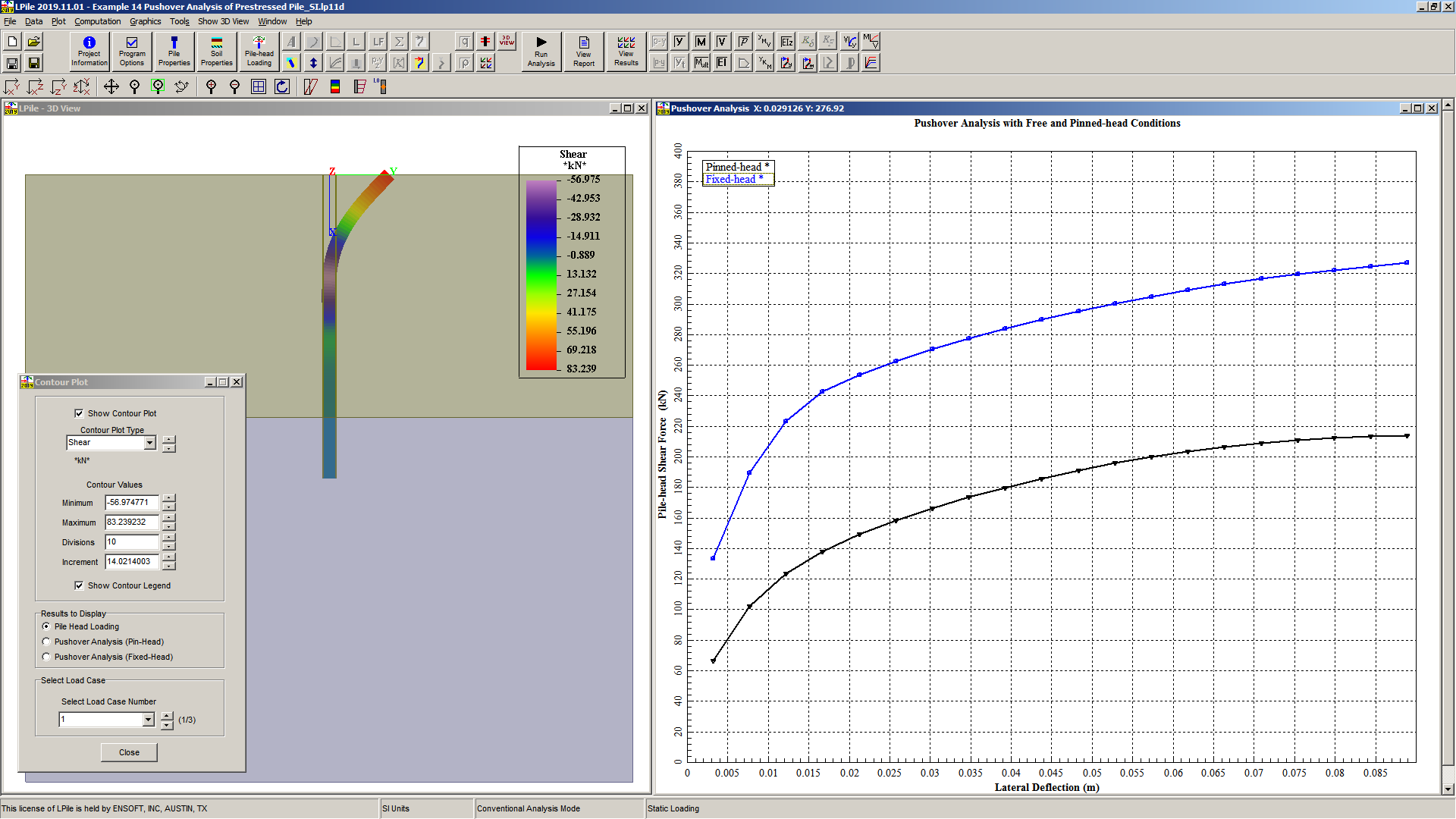Zoom out using the red minus magnifier

point(235,86)
